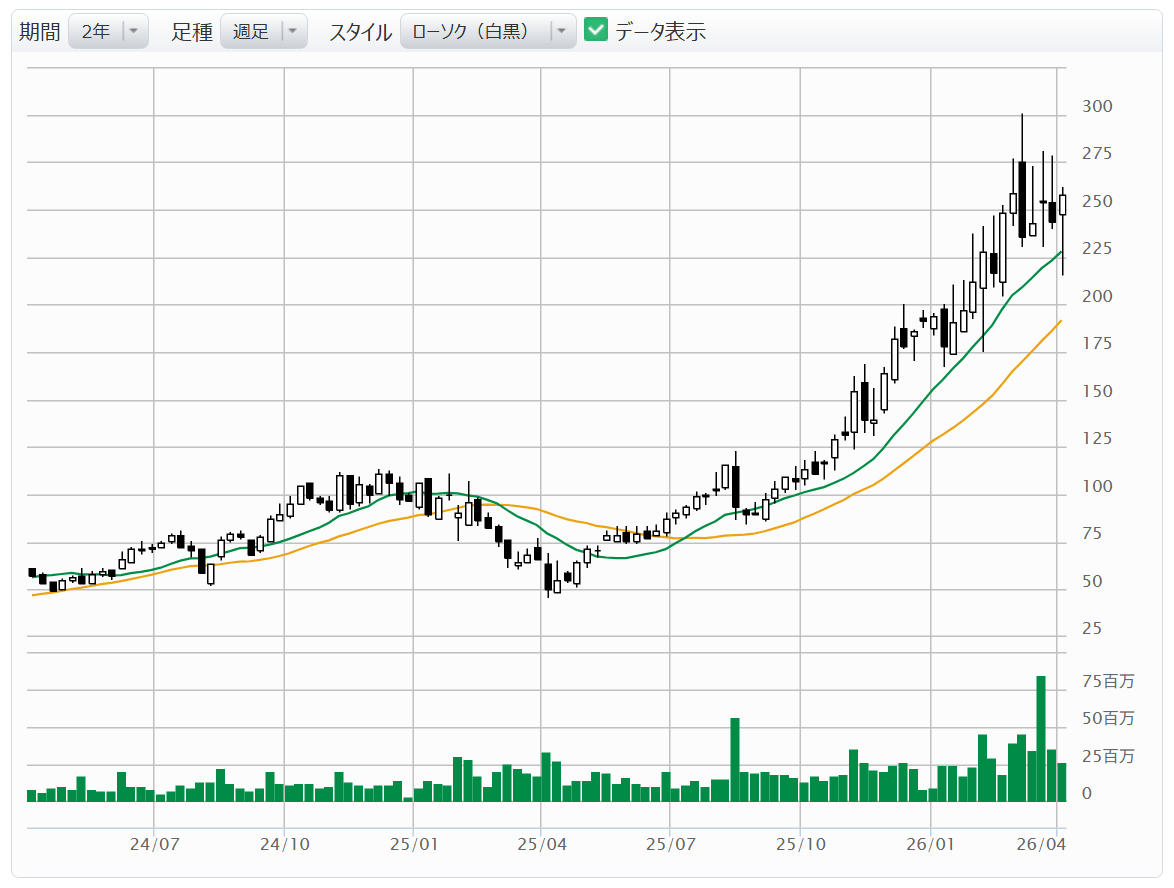Select the 25/10 date marker
This screenshot has height=888, width=1174.
(800, 844)
